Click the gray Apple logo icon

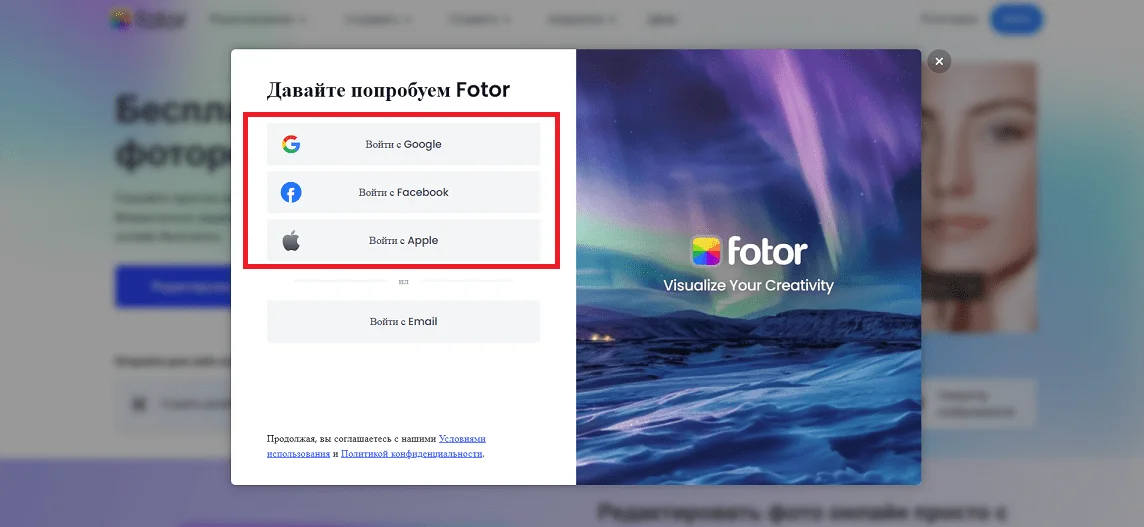[x=291, y=240]
